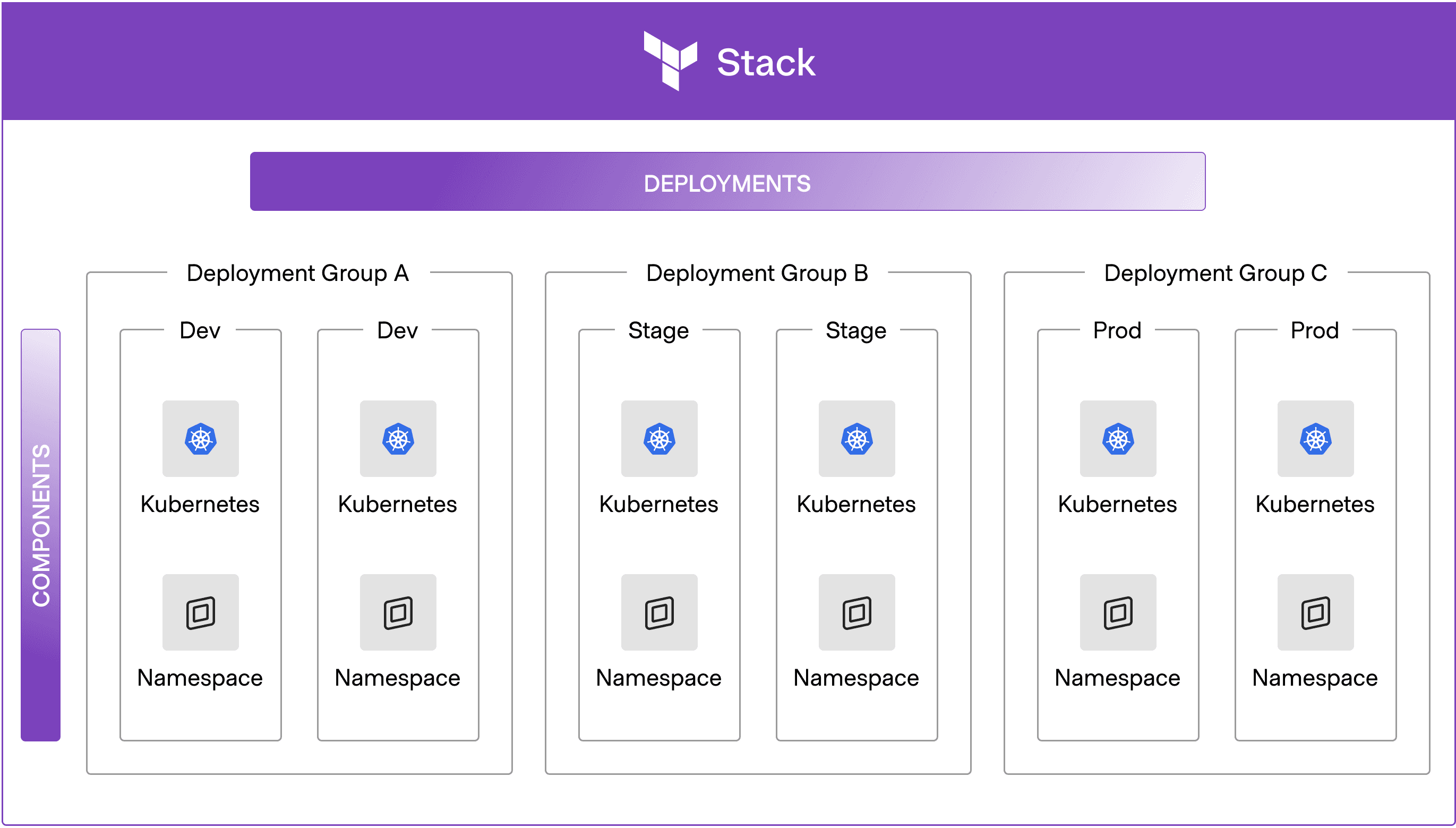Screen dimensions: 1456x828
Task: Click the DEPLOYMENTS gradient banner
Action: pyautogui.click(x=727, y=182)
